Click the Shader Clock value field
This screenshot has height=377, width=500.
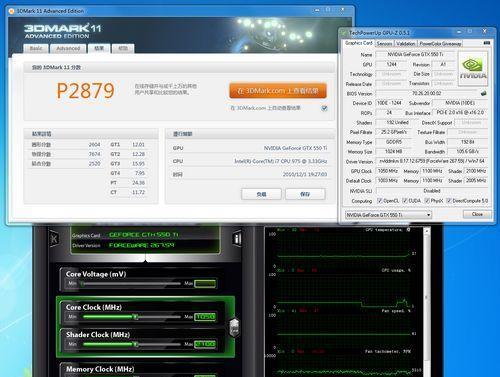(x=205, y=344)
